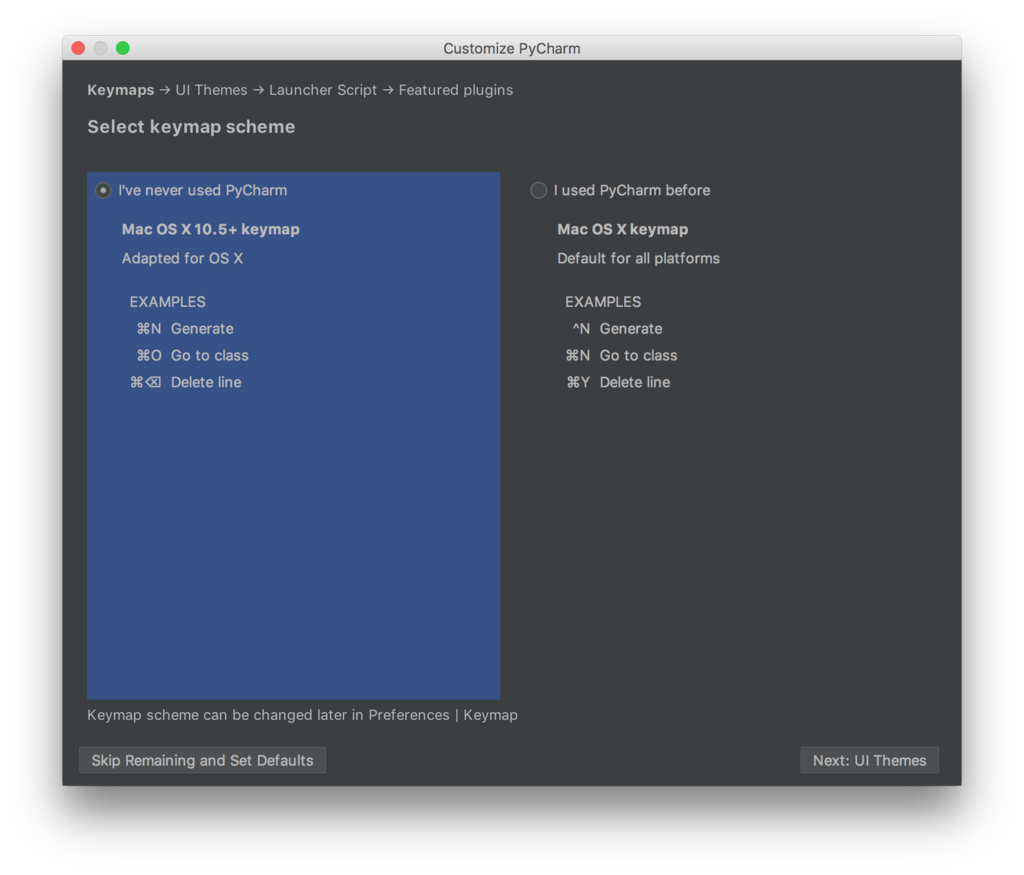This screenshot has width=1024, height=875.
Task: Click EXAMPLES label in right panel
Action: pyautogui.click(x=603, y=302)
